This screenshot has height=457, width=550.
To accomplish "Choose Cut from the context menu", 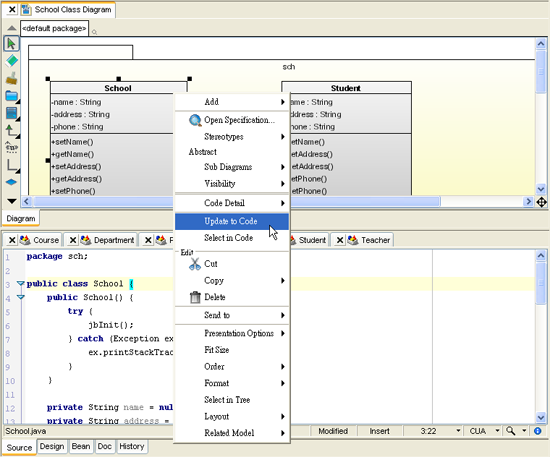I will (x=232, y=264).
